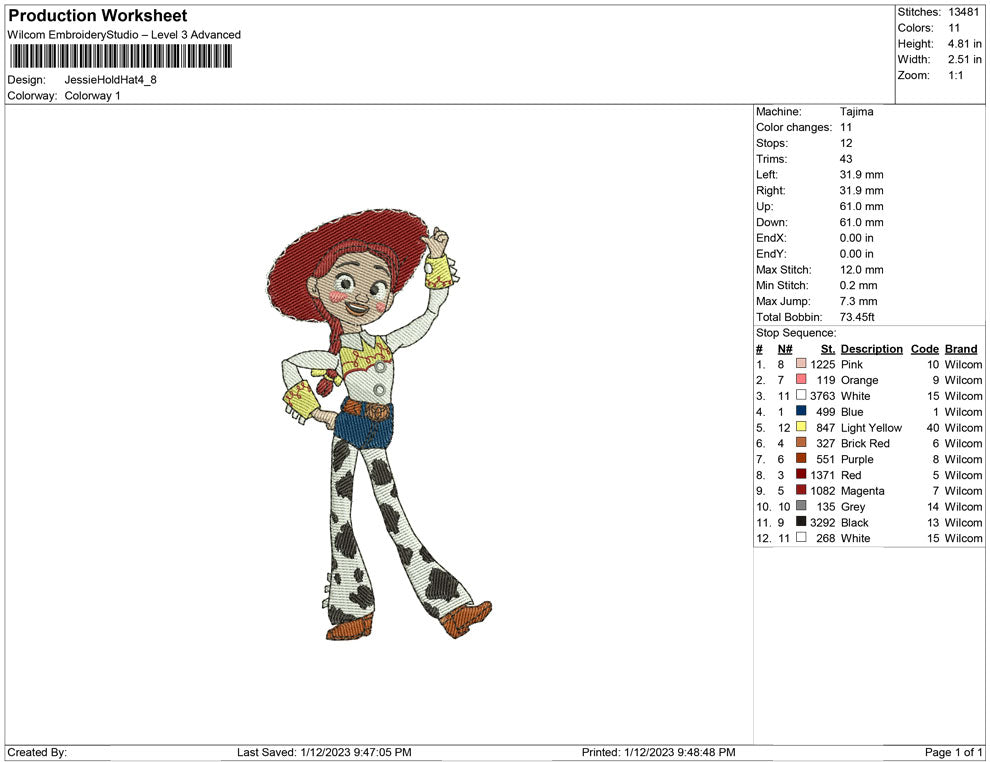Click the Created By field at the bottom
990x762 pixels.
pyautogui.click(x=37, y=752)
